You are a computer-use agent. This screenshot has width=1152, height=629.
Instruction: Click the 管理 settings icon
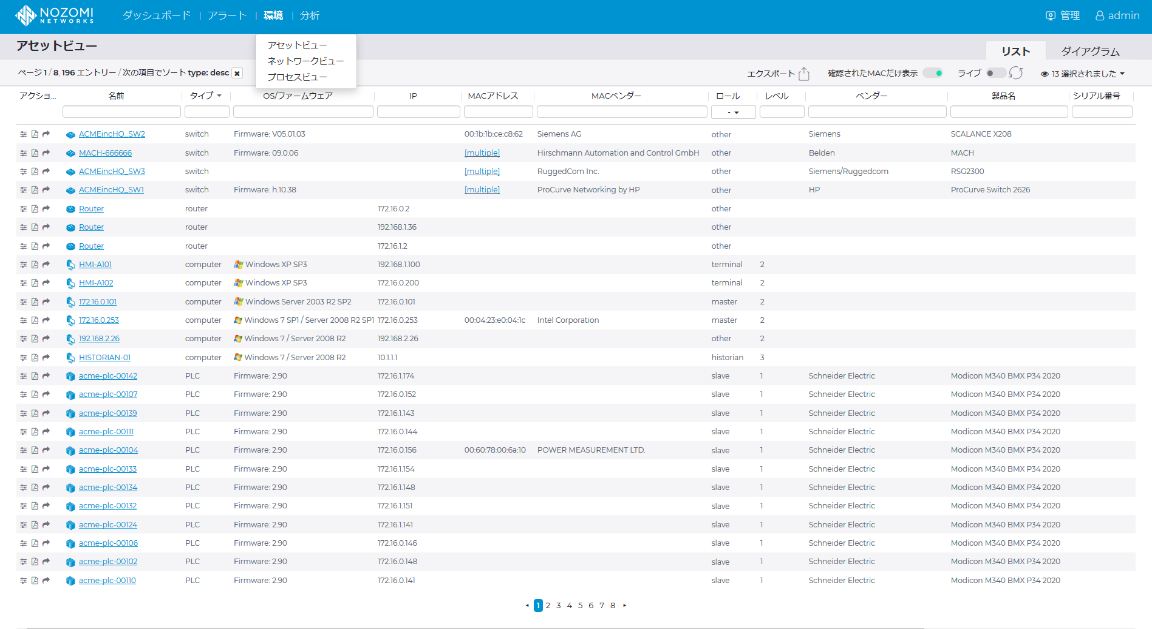[1051, 15]
